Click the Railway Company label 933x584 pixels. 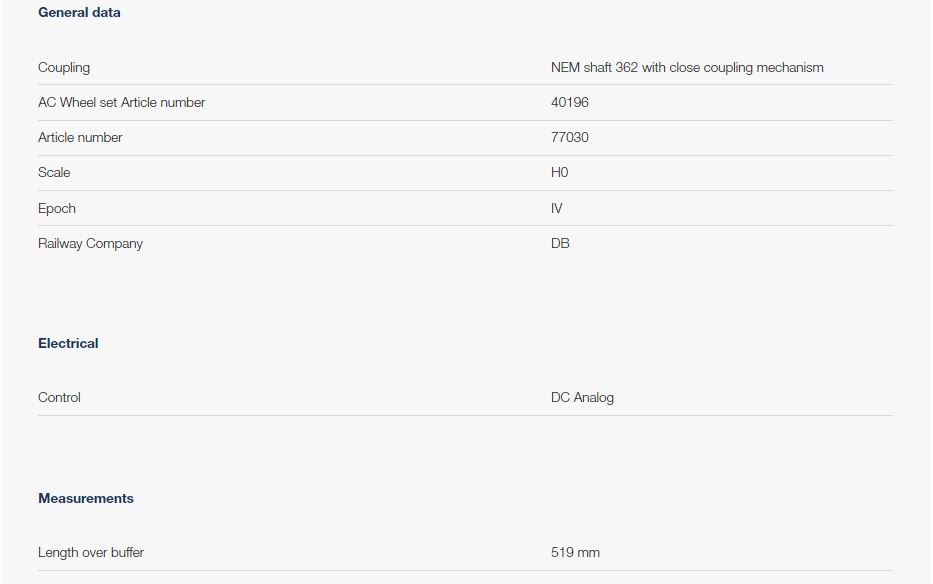(x=90, y=243)
